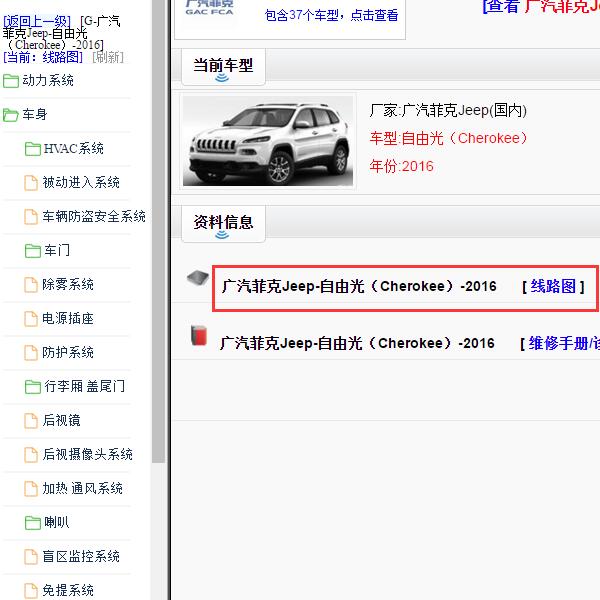Click the left panel vertical scrollbar
The width and height of the screenshot is (600, 600).
point(158,231)
